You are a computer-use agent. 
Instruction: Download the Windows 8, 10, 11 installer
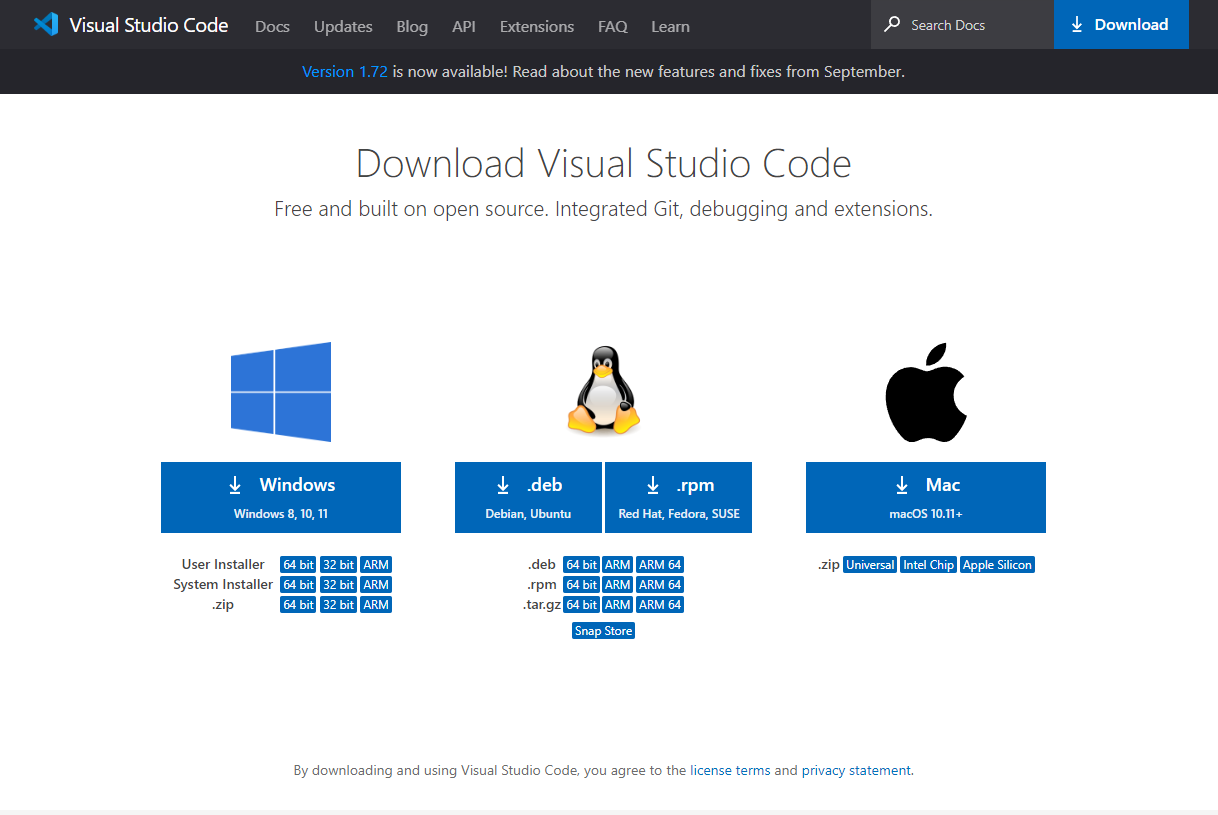(281, 497)
